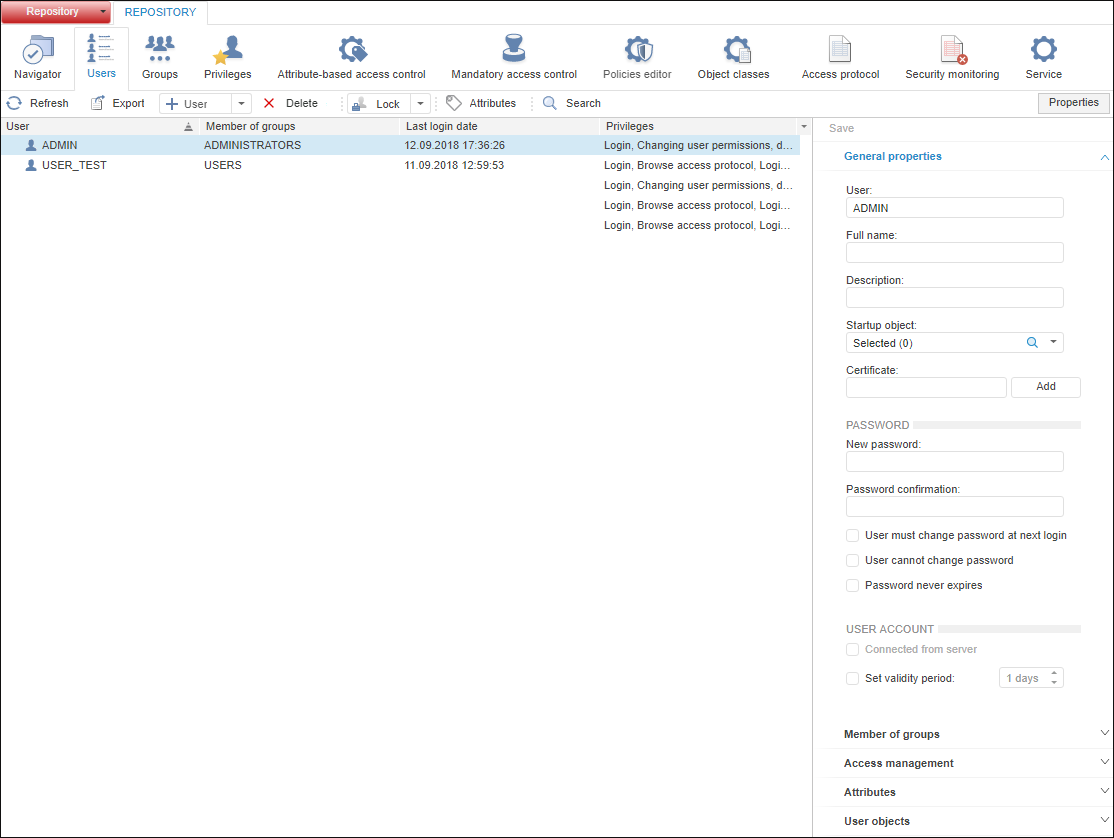Open the Access protocol document icon

coord(840,50)
